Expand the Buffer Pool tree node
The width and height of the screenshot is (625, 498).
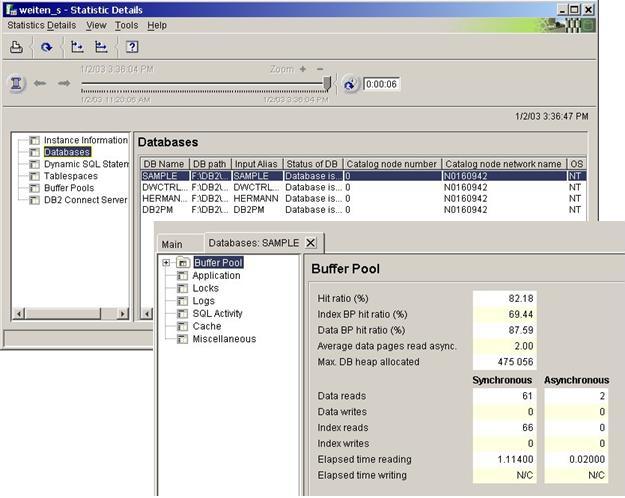pyautogui.click(x=166, y=263)
